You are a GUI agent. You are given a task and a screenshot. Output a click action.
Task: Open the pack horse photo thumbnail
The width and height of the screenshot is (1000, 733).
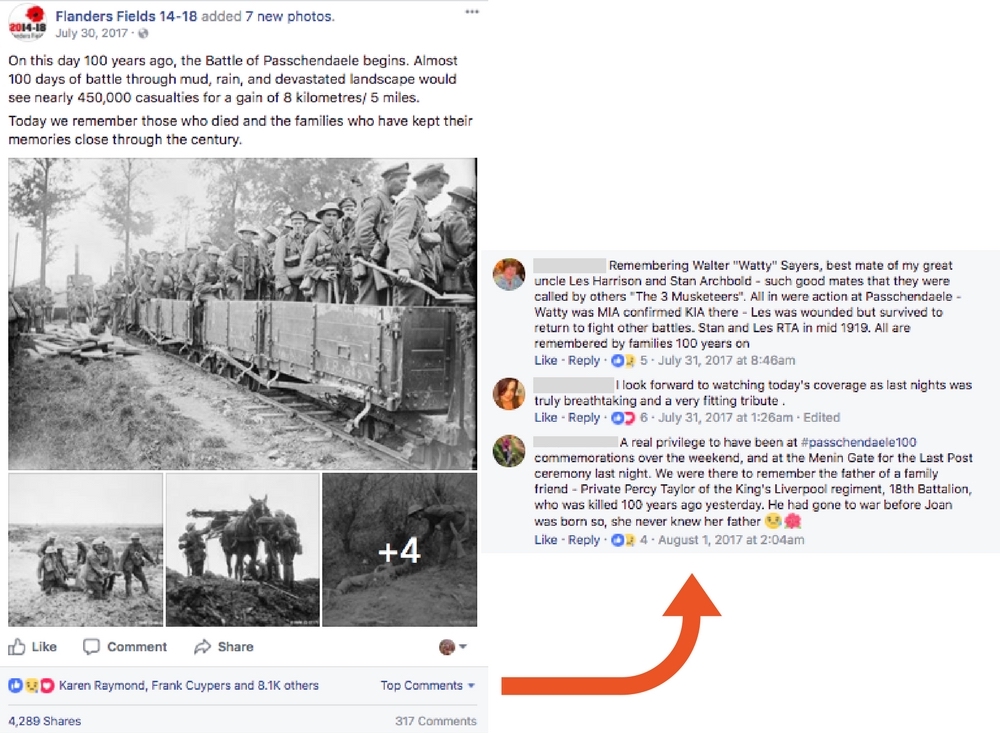[x=242, y=550]
